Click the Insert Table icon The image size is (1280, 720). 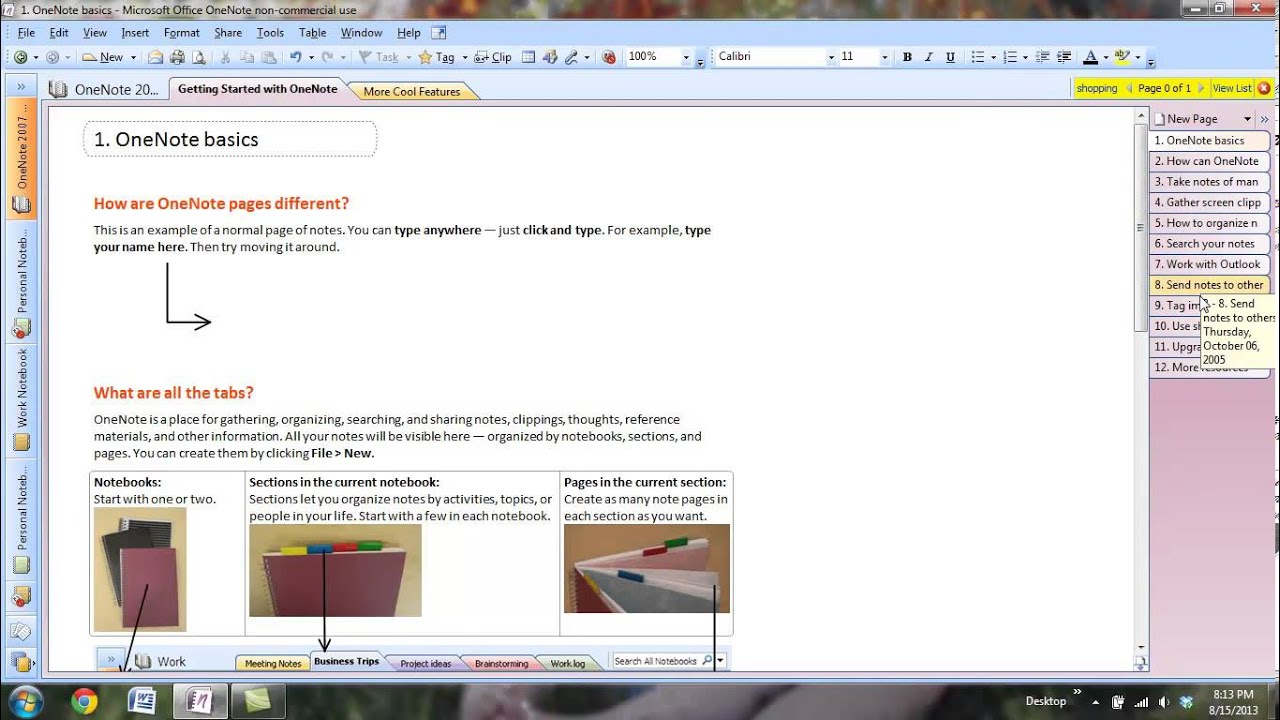[x=528, y=57]
